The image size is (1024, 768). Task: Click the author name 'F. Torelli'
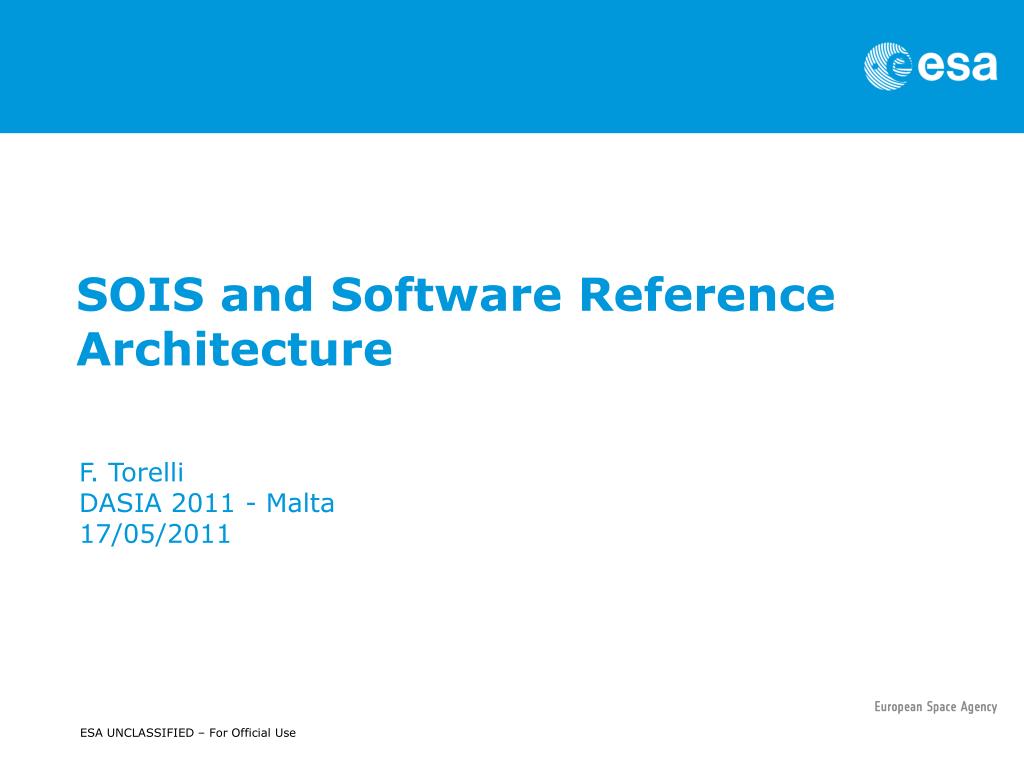(x=131, y=472)
